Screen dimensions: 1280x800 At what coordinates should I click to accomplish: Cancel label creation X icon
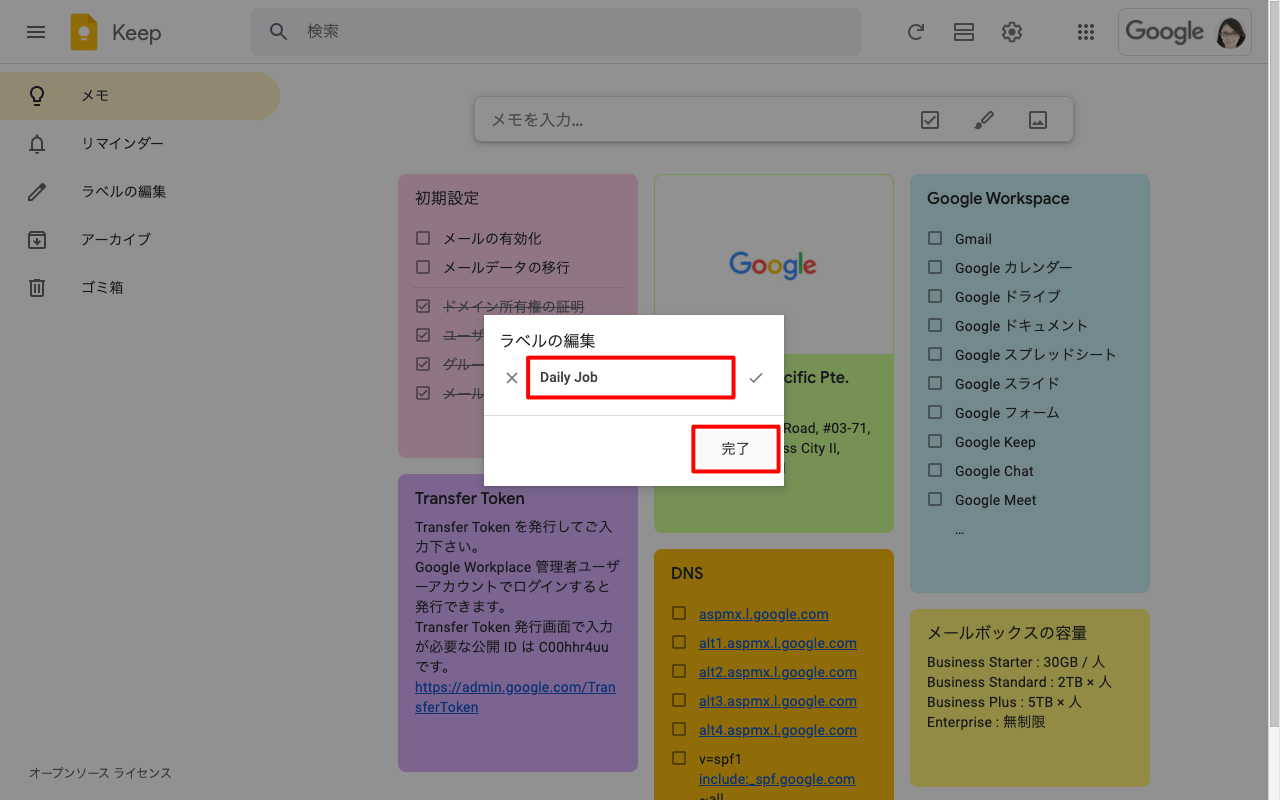pyautogui.click(x=512, y=378)
